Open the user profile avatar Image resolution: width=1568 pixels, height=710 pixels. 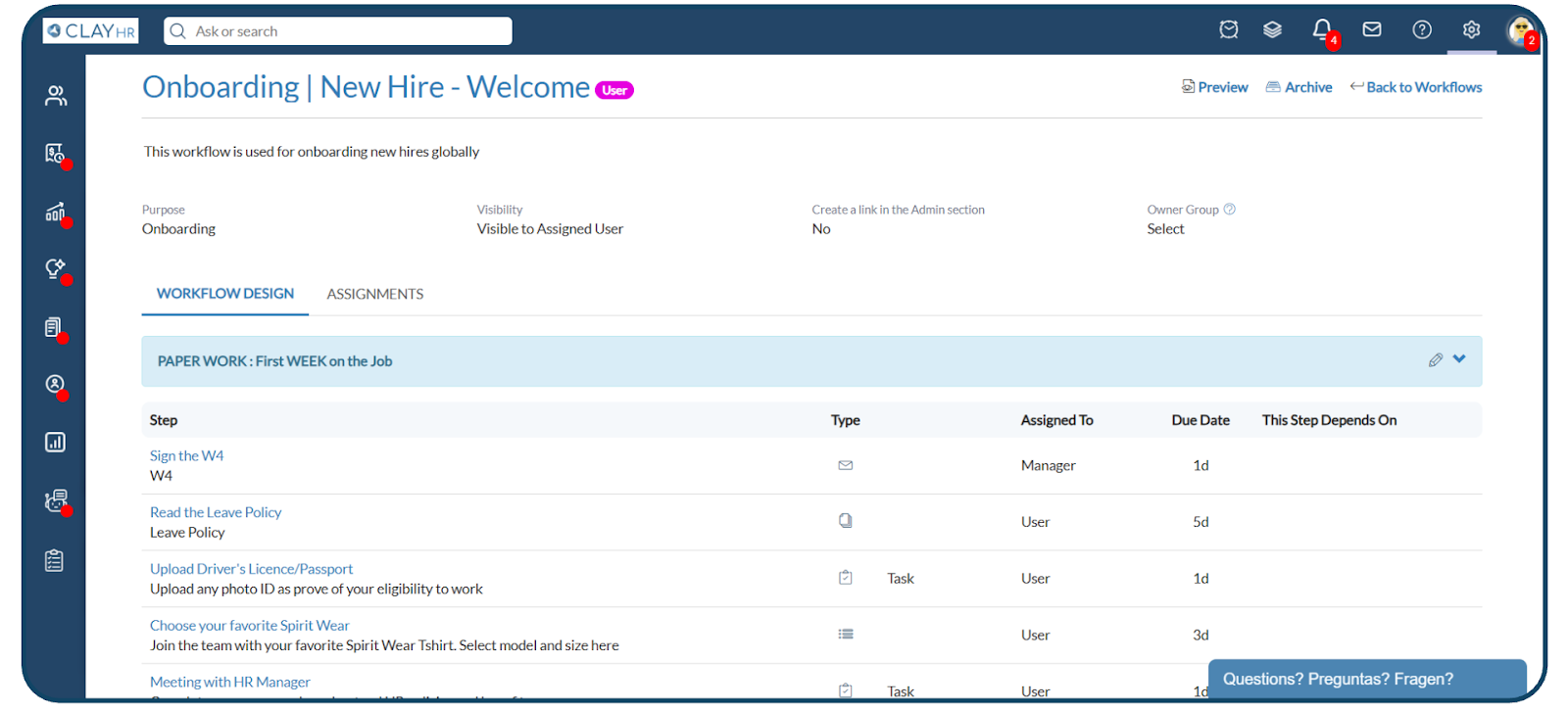click(1521, 31)
